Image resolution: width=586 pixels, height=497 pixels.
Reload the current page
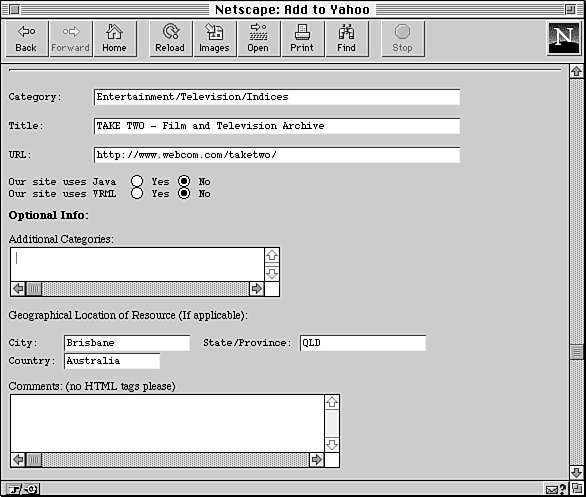tap(171, 39)
